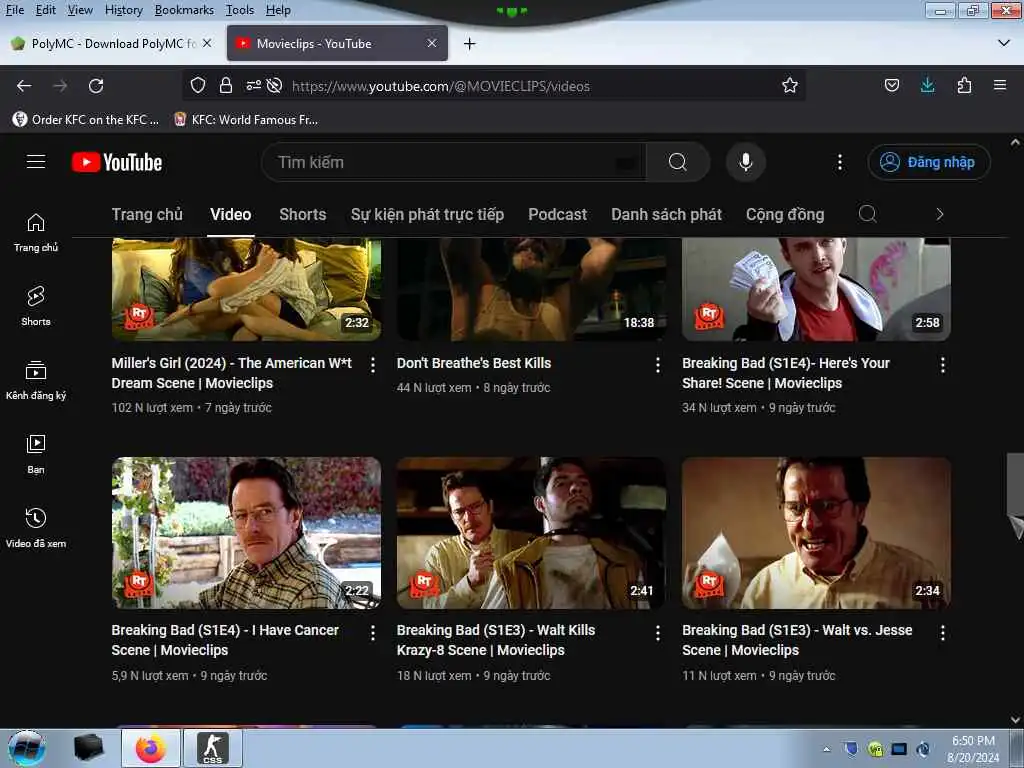Viewport: 1024px width, 768px height.
Task: Expand the list all tabs dropdown
Action: (1004, 43)
